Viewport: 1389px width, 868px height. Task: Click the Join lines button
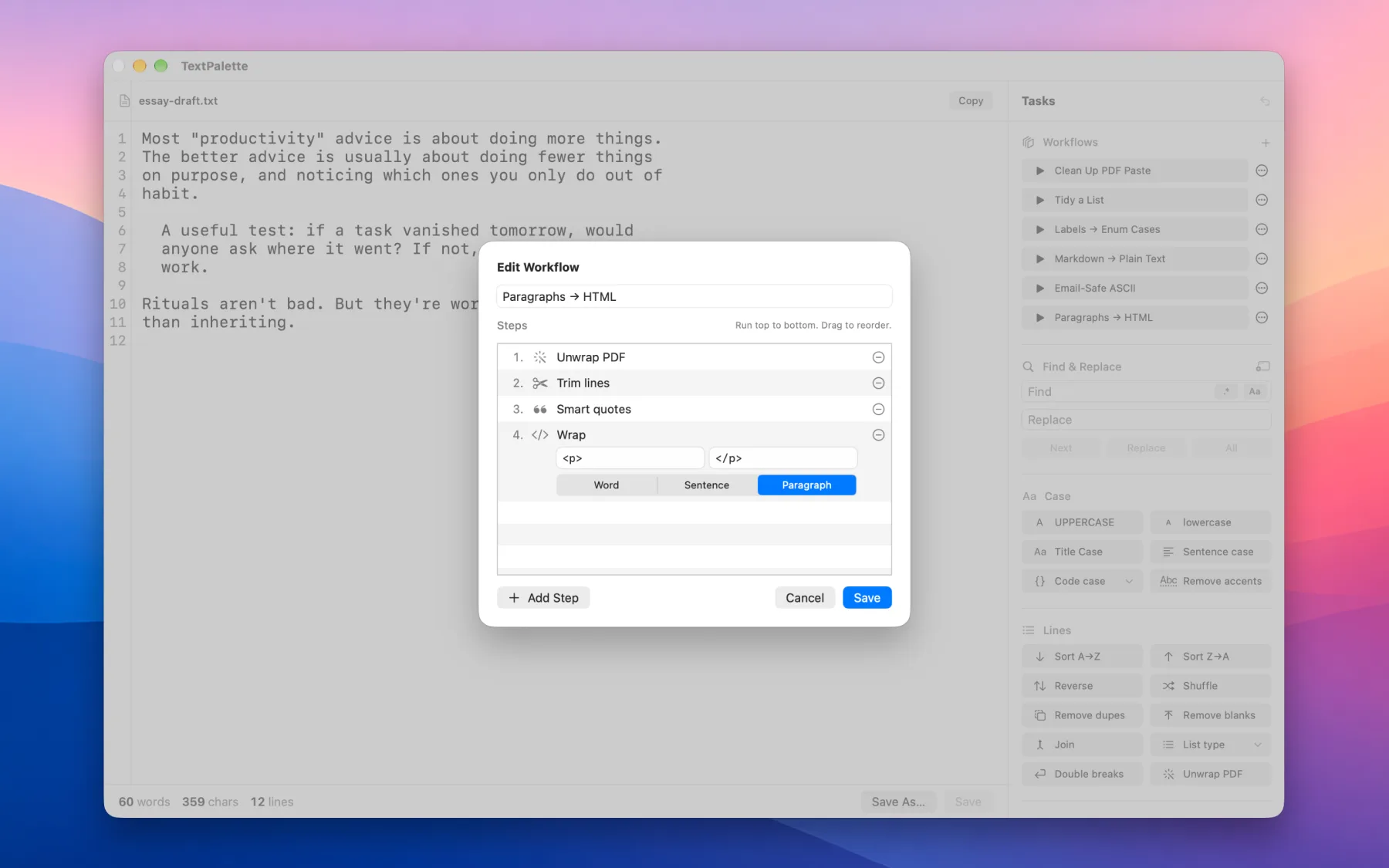pos(1083,745)
